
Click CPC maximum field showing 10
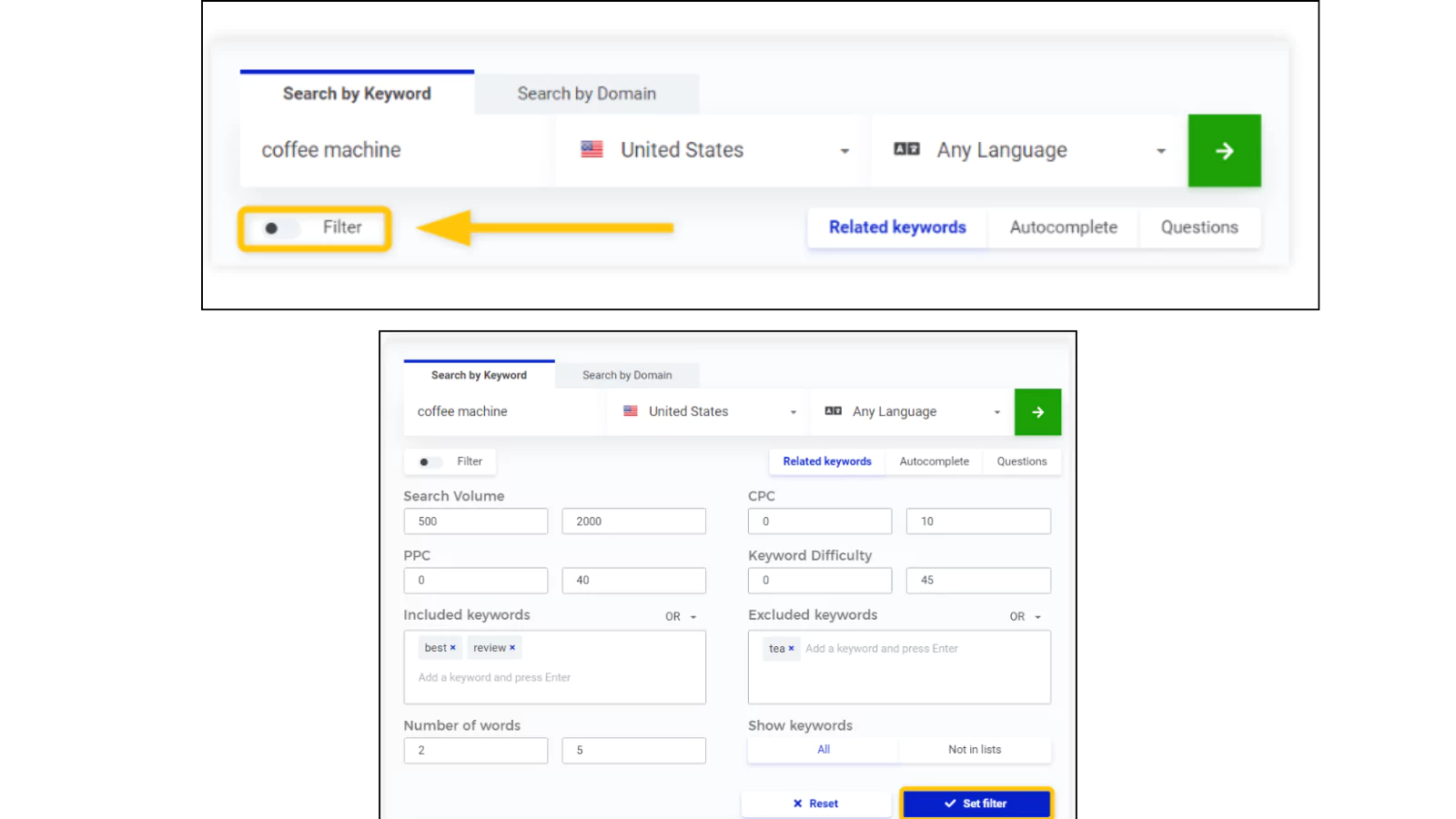click(x=978, y=521)
